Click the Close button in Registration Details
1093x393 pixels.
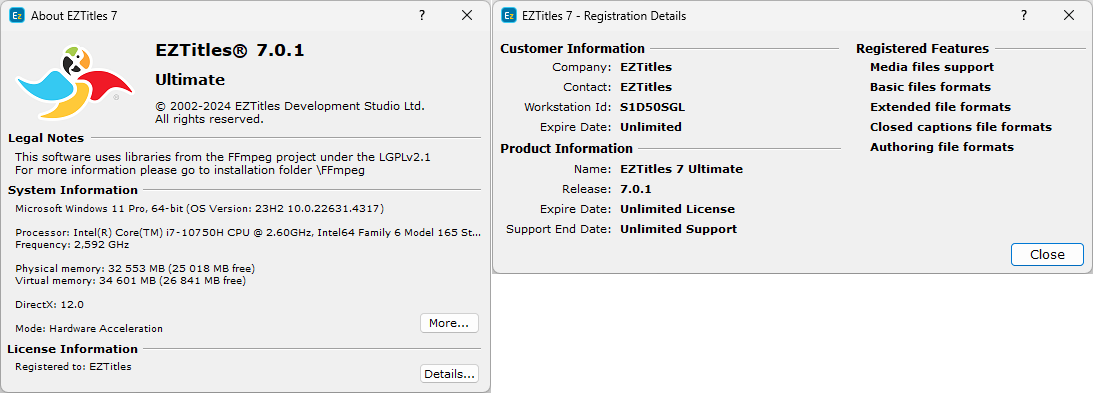pos(1047,254)
